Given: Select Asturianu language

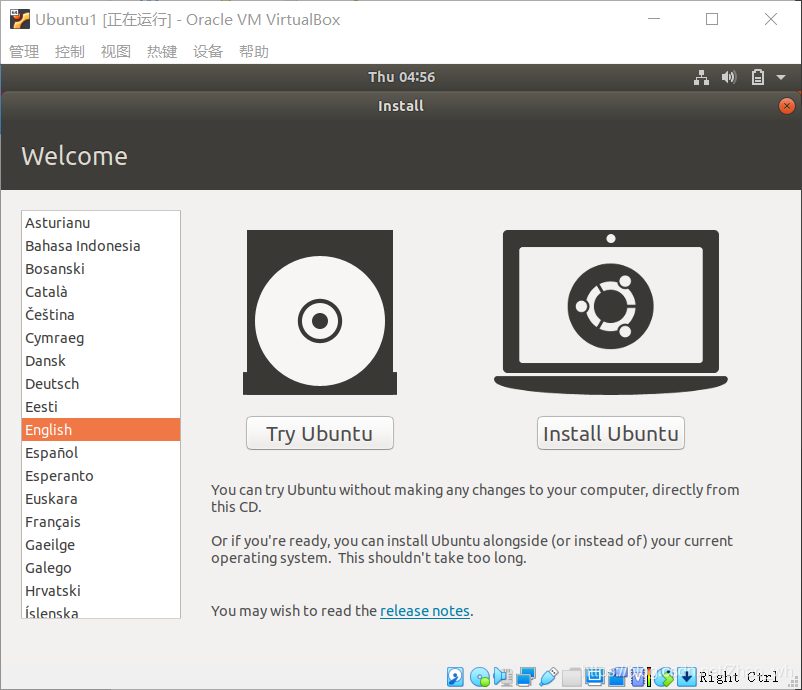Looking at the screenshot, I should (101, 223).
